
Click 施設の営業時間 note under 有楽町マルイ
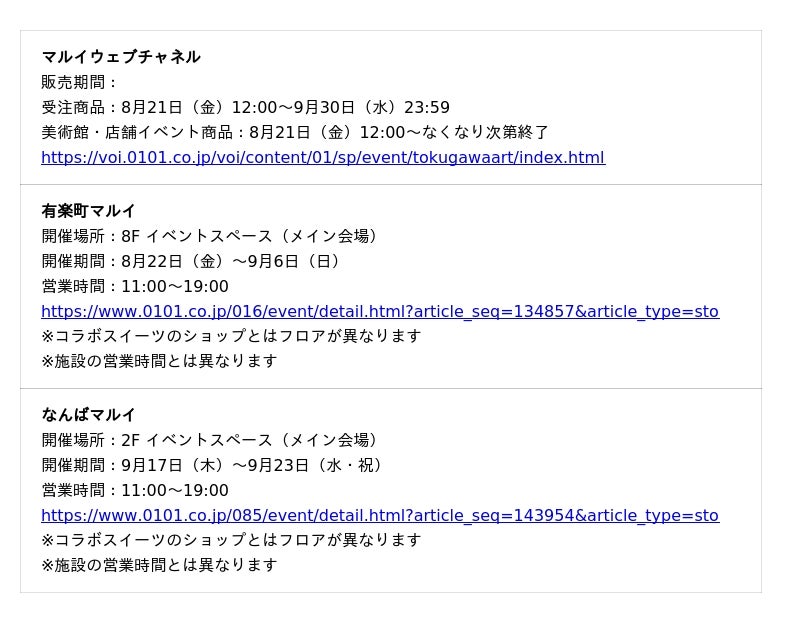(x=159, y=361)
